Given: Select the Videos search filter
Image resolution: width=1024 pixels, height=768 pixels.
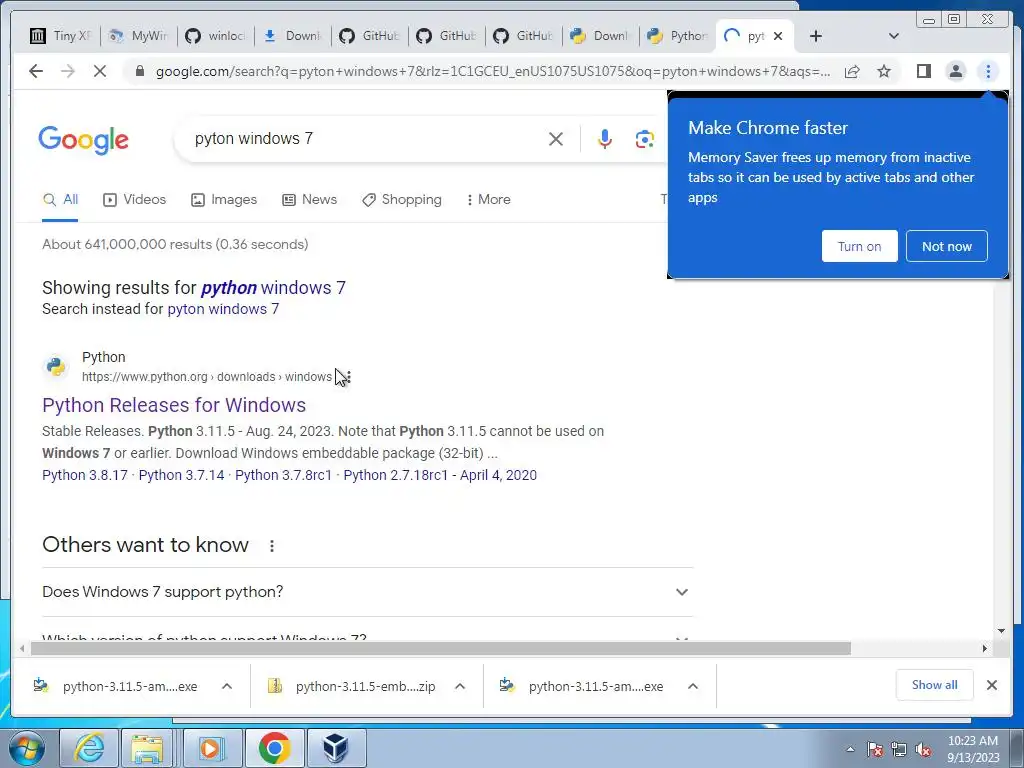Looking at the screenshot, I should pos(135,200).
